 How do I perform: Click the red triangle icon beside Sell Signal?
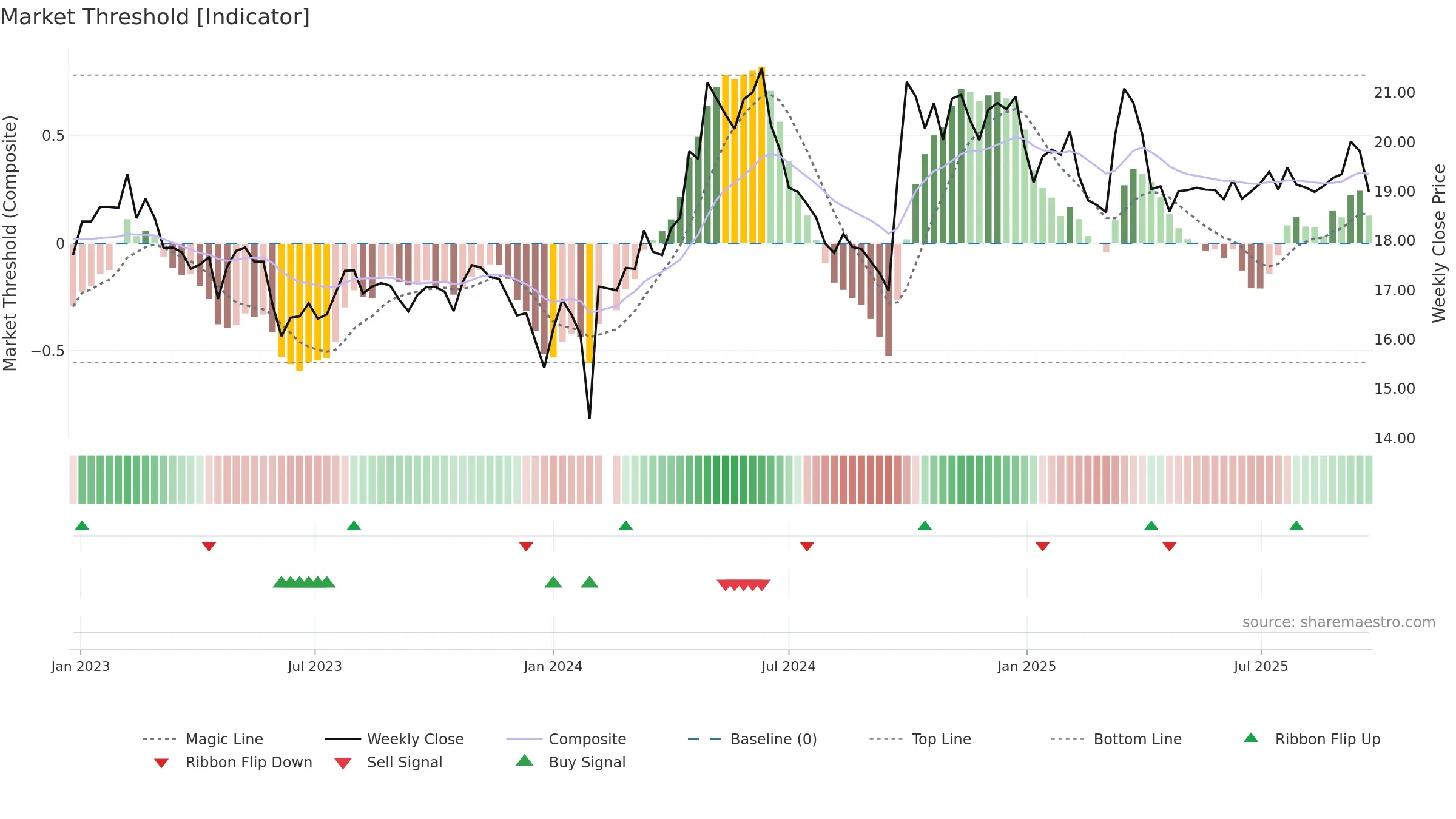coord(343,763)
